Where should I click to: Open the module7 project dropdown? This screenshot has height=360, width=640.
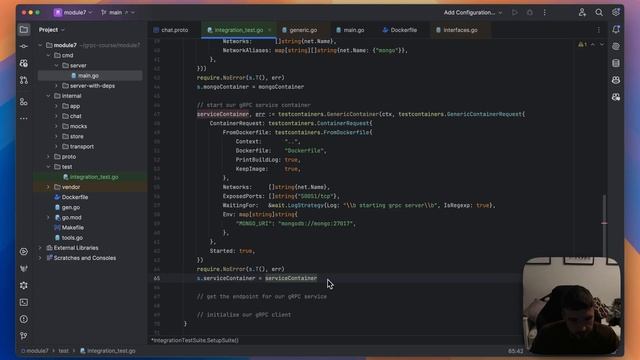pyautogui.click(x=73, y=13)
